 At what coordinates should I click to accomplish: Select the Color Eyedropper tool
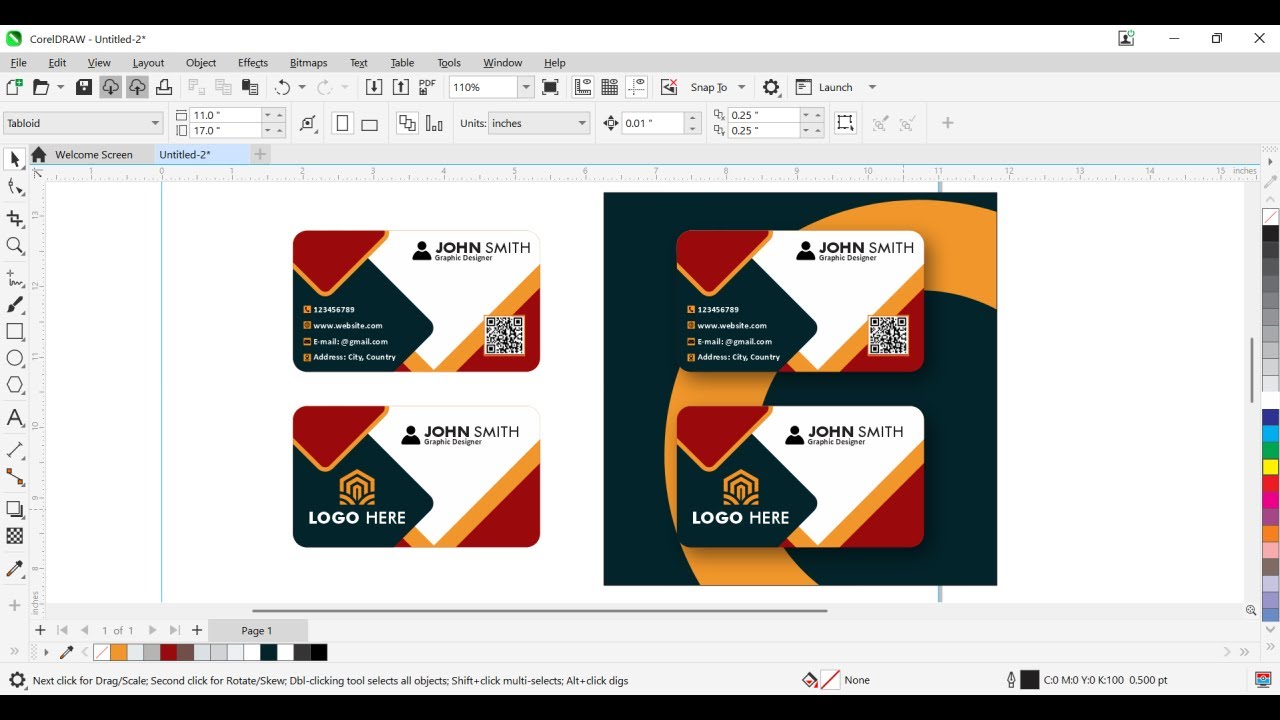[14, 568]
